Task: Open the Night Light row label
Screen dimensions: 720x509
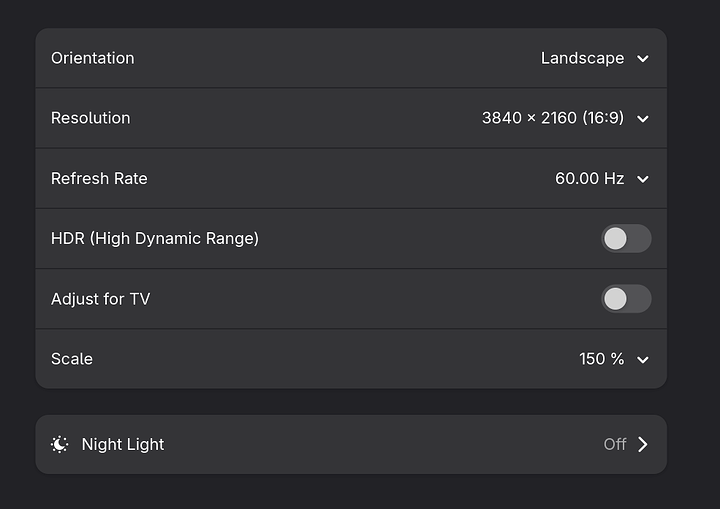Action: tap(123, 444)
